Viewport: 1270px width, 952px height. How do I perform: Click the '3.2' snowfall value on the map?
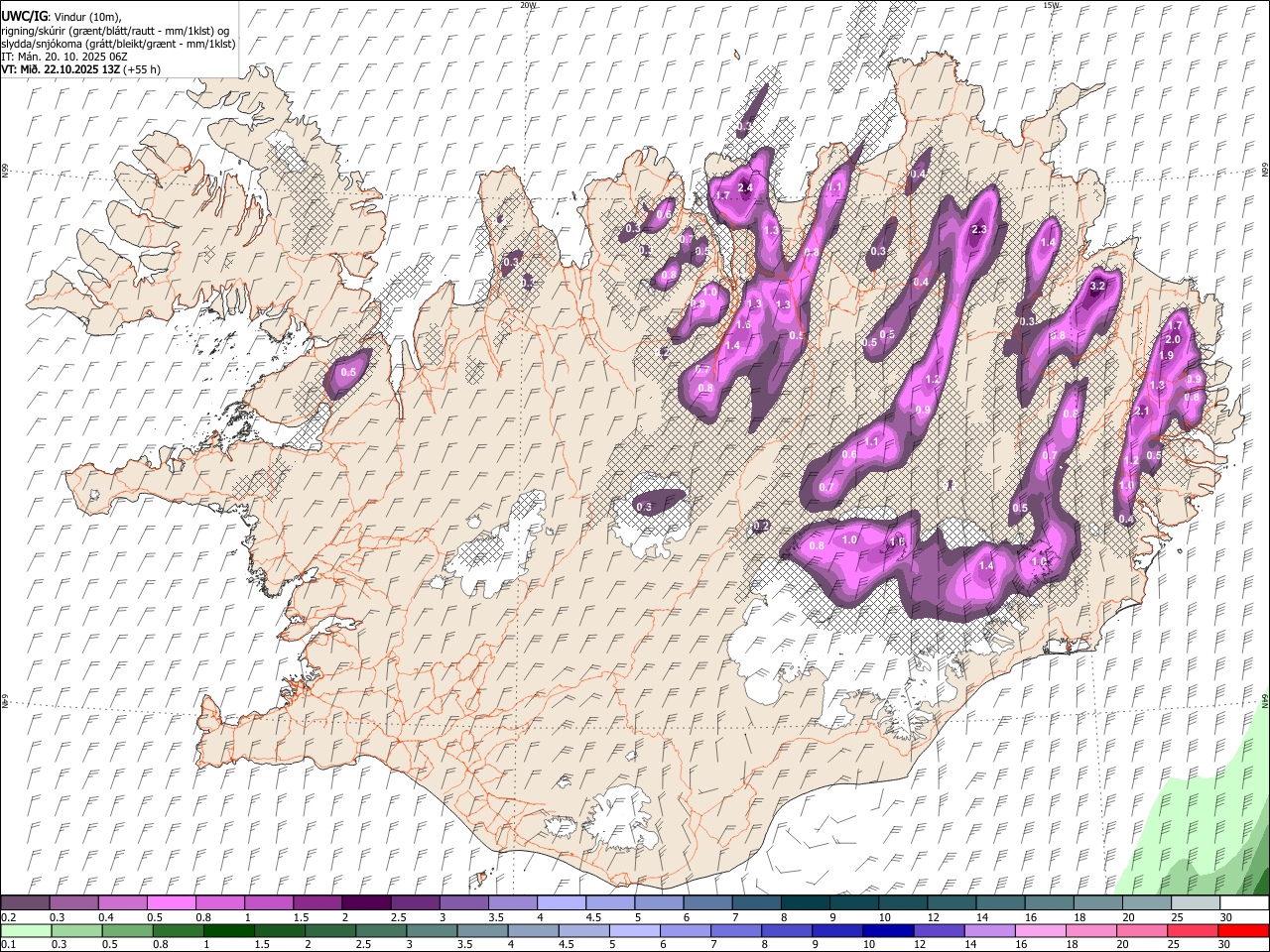tap(1097, 286)
